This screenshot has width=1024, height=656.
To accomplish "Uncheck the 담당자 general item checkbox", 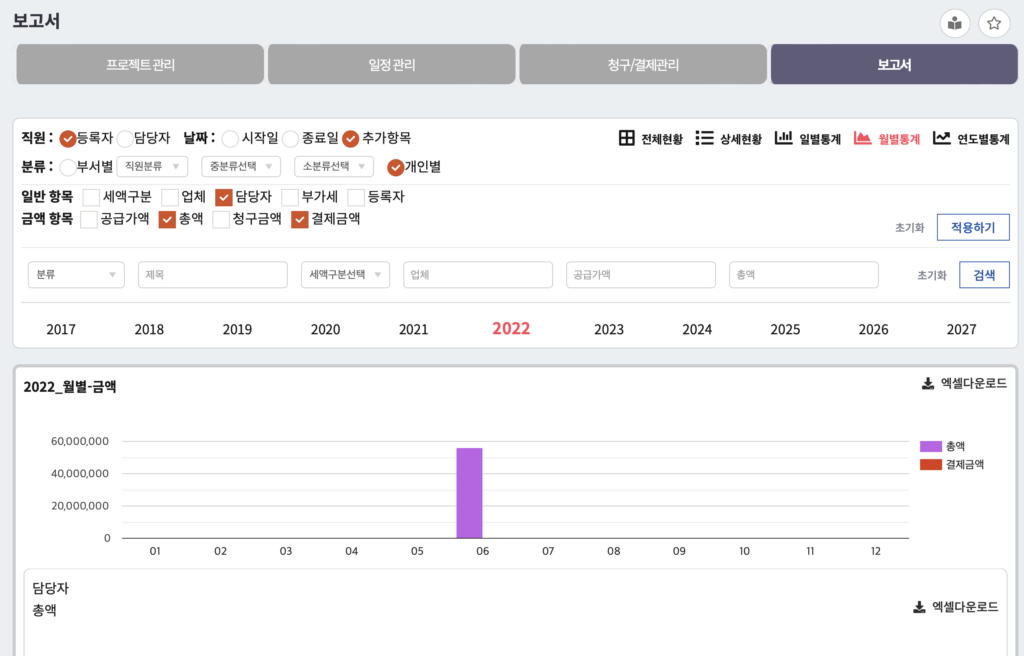I will pyautogui.click(x=224, y=197).
